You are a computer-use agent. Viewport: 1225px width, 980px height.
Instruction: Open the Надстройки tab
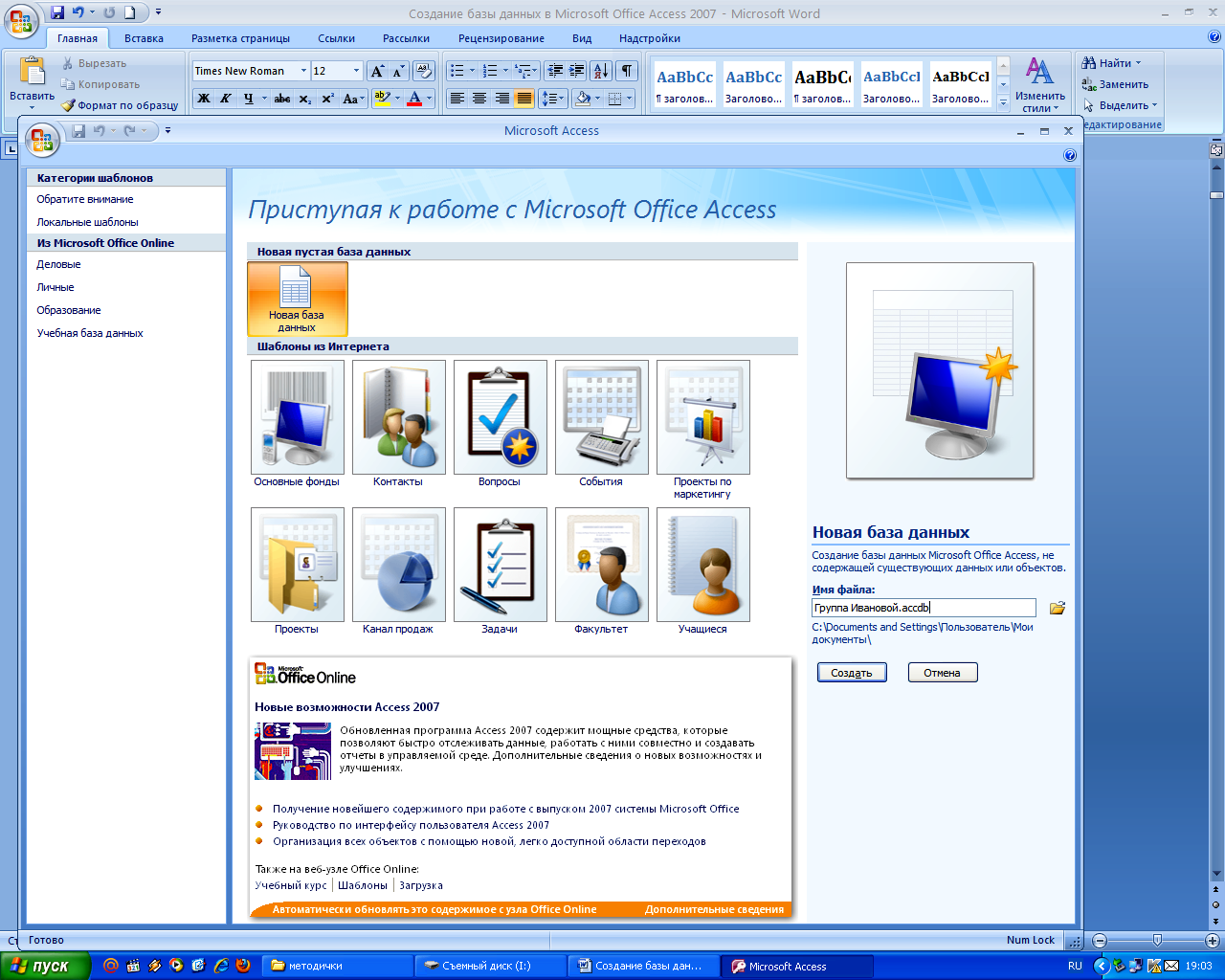(650, 38)
